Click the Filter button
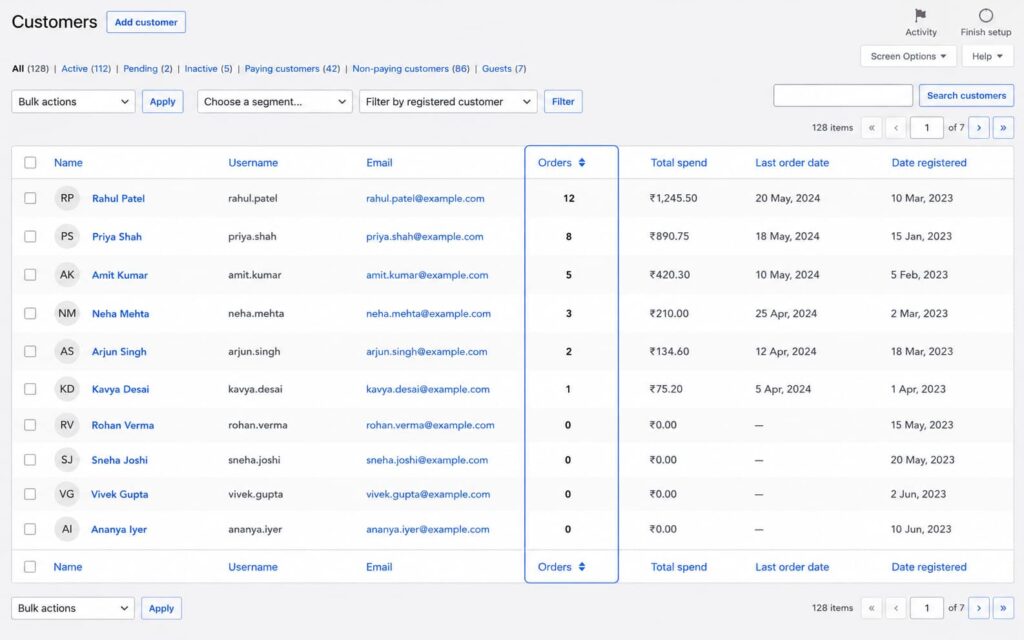 563,101
